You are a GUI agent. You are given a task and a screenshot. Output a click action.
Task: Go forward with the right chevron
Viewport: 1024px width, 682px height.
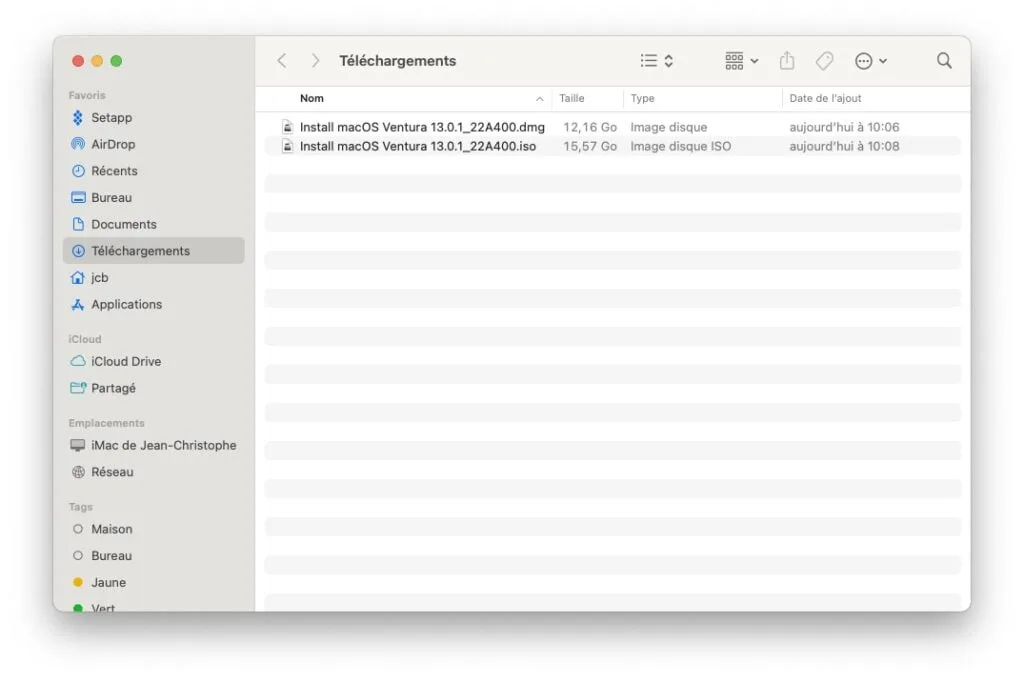click(x=315, y=61)
